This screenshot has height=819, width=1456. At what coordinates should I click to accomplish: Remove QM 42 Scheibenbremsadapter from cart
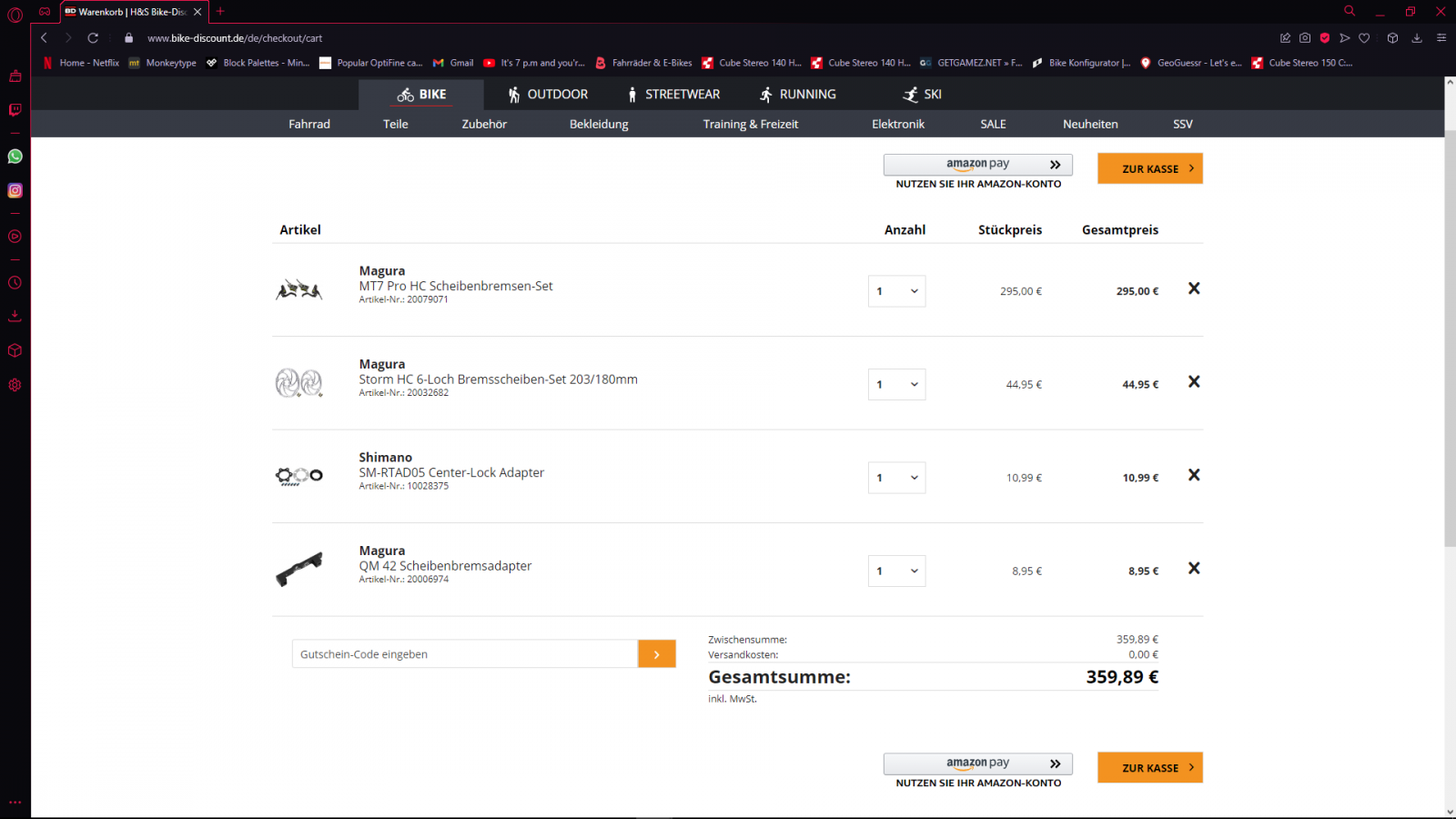click(x=1194, y=569)
